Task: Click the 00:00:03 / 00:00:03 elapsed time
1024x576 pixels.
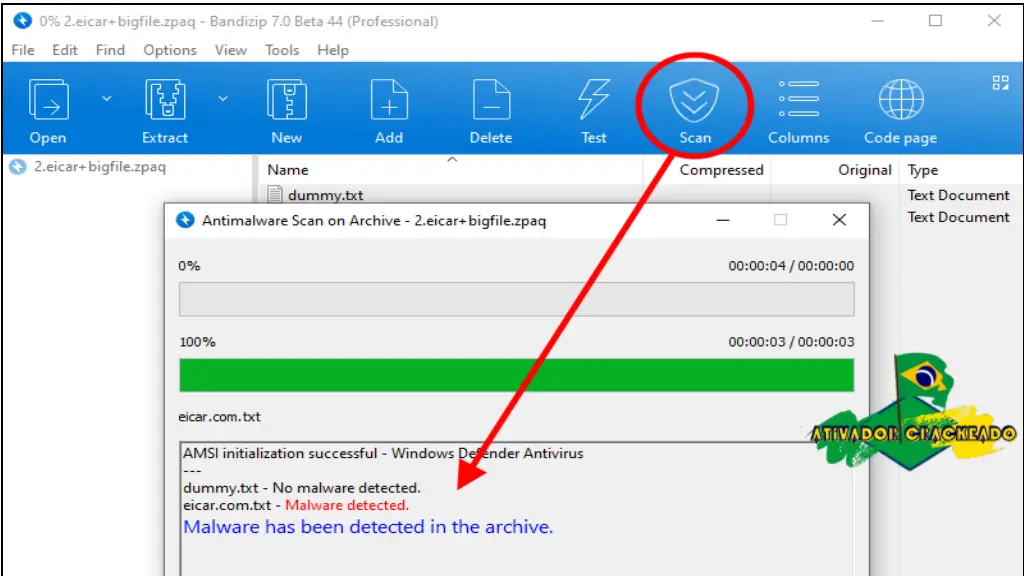Action: coord(791,342)
